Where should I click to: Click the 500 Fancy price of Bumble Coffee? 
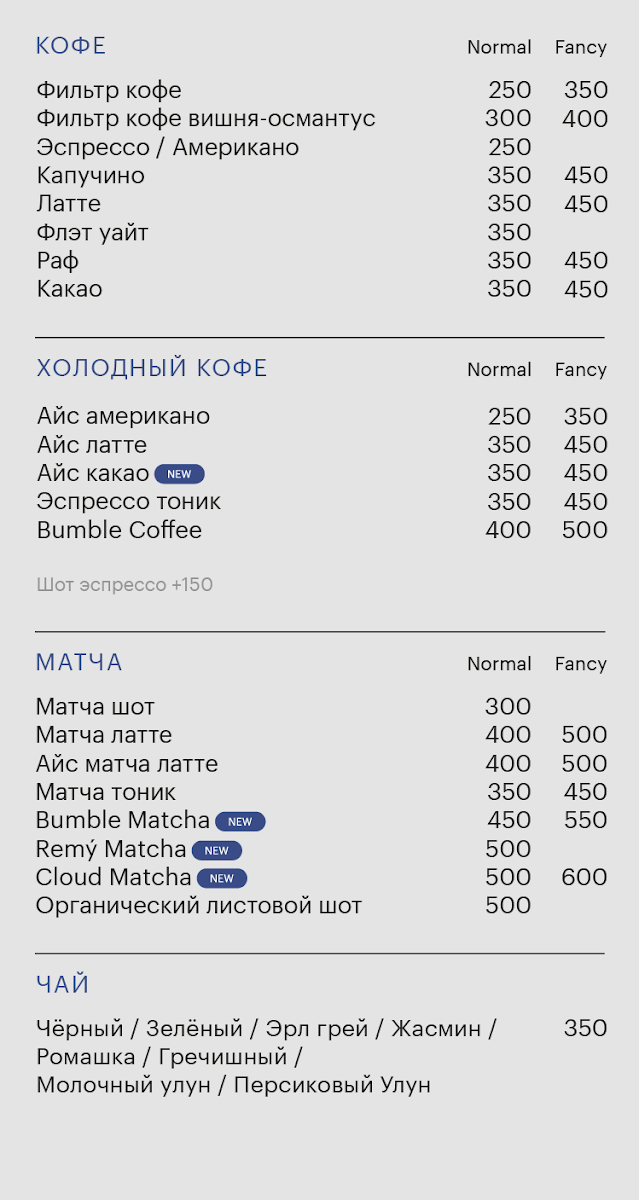coord(584,530)
